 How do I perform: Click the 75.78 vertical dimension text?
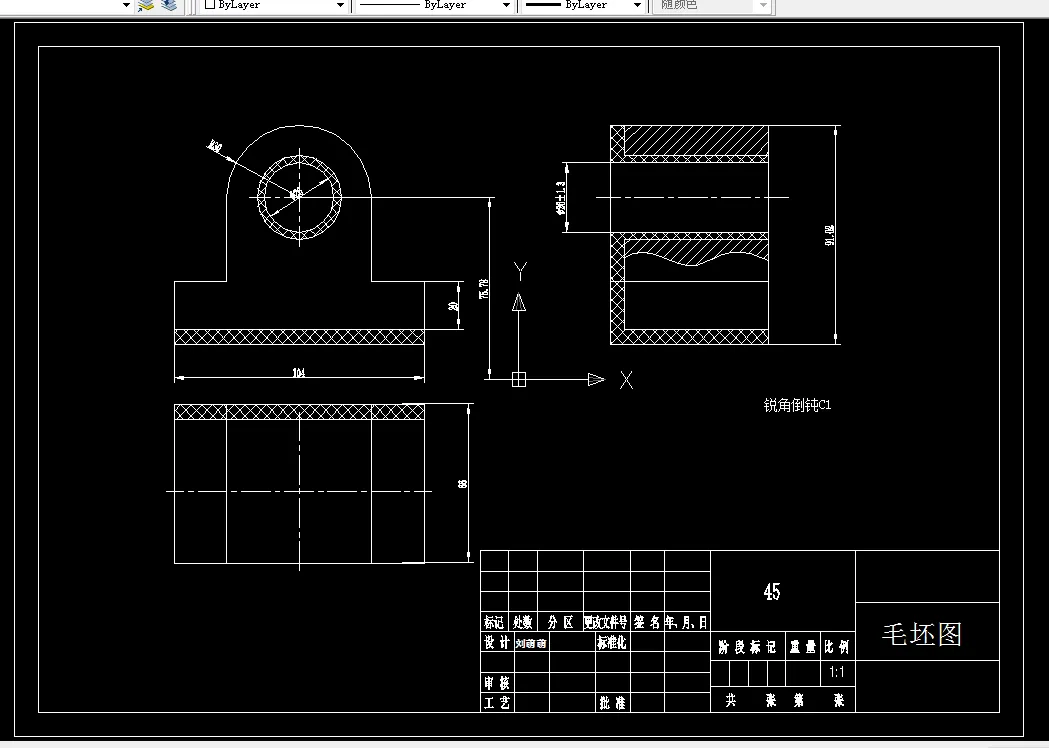coord(484,289)
